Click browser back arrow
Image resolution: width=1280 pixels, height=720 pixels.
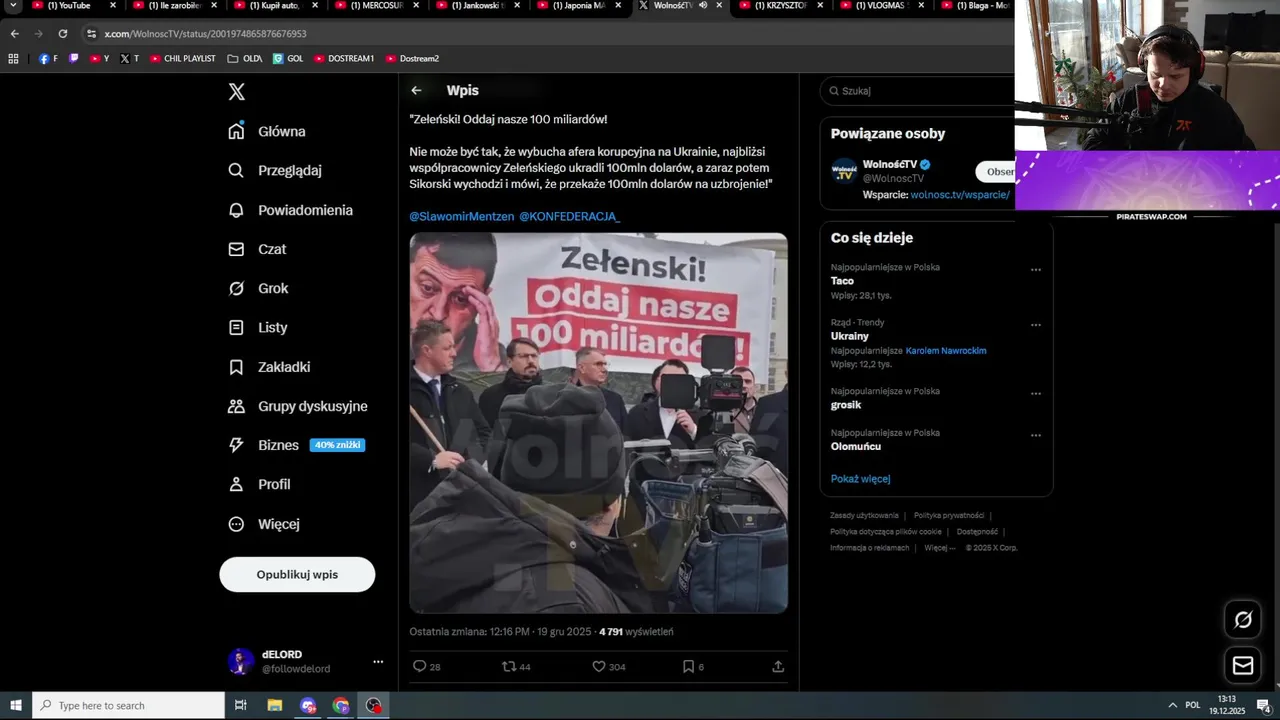pos(14,33)
